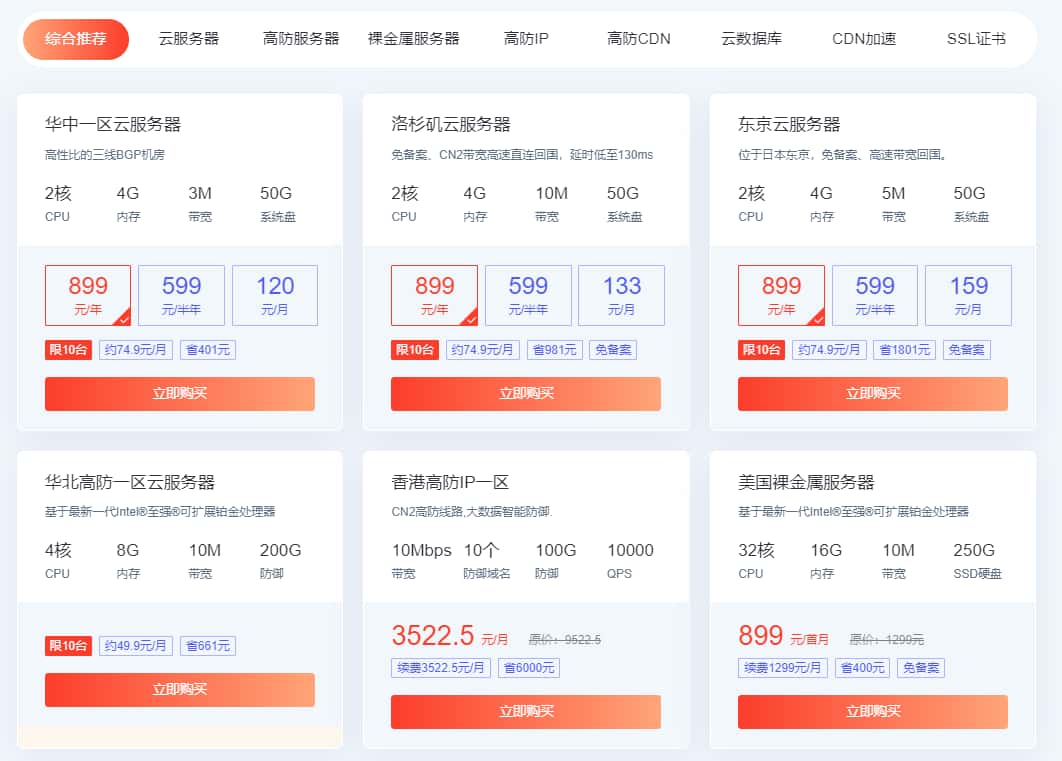1062x761 pixels.
Task: Click the 省6000元 tag under 香港高防IP一区
Action: point(529,668)
